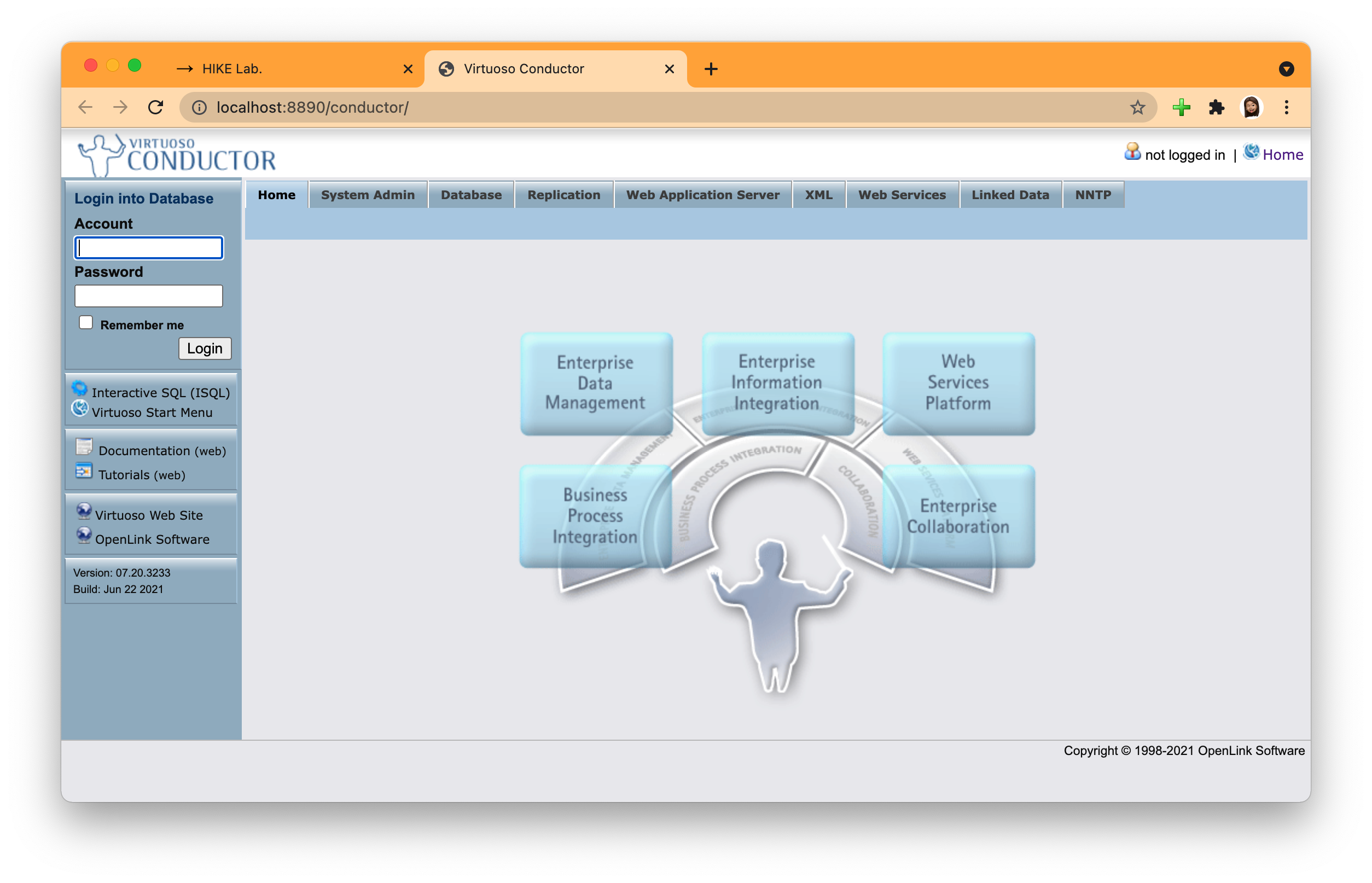
Task: Open the Chrome profile avatar
Action: click(1251, 107)
